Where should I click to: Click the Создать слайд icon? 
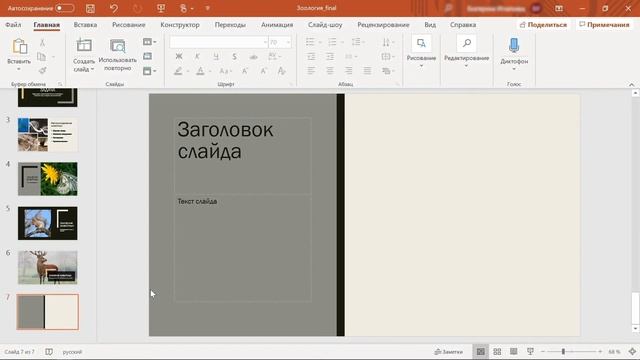84,45
